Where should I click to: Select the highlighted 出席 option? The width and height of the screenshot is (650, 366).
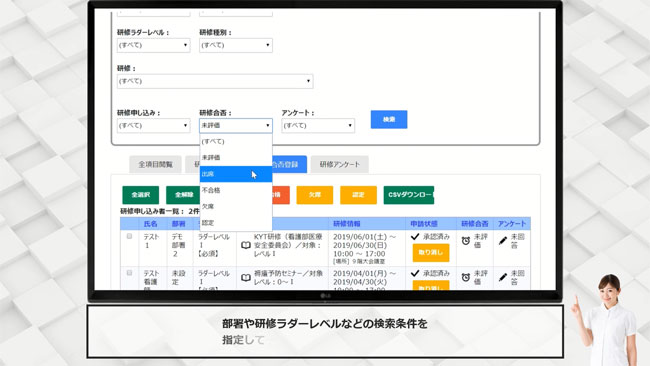pos(236,174)
